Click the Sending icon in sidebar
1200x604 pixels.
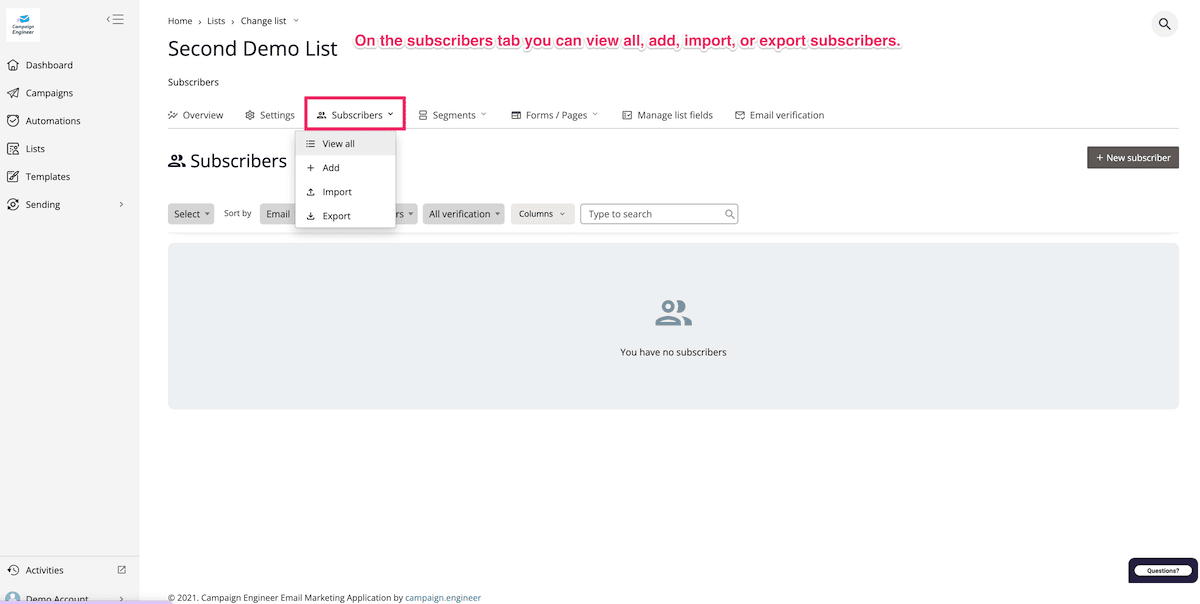point(13,205)
